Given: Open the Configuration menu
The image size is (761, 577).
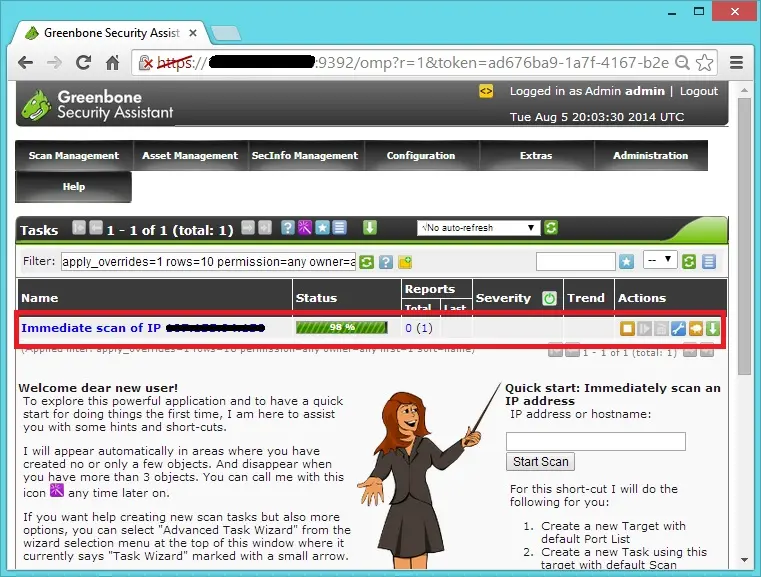Looking at the screenshot, I should tap(421, 155).
